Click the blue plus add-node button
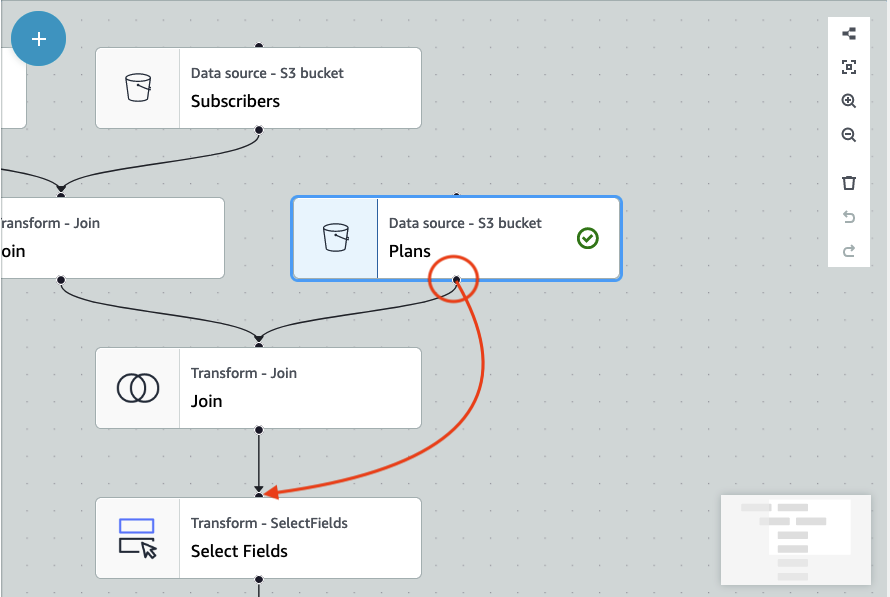 (x=39, y=39)
